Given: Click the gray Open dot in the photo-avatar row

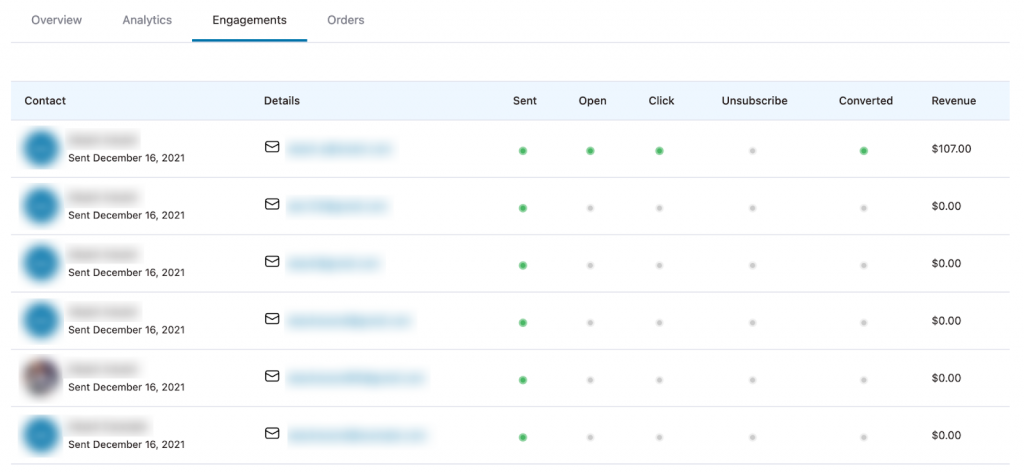Looking at the screenshot, I should (x=590, y=380).
